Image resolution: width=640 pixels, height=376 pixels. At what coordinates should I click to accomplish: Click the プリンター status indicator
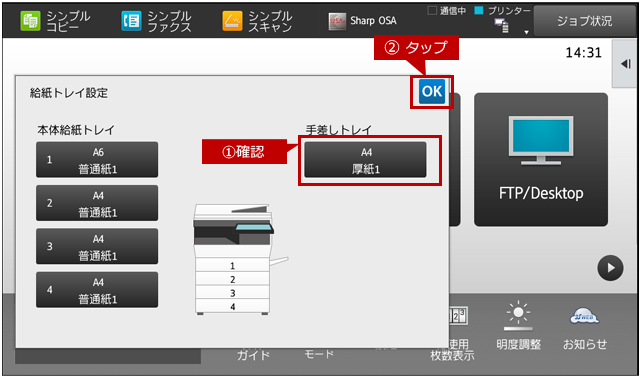tap(503, 11)
